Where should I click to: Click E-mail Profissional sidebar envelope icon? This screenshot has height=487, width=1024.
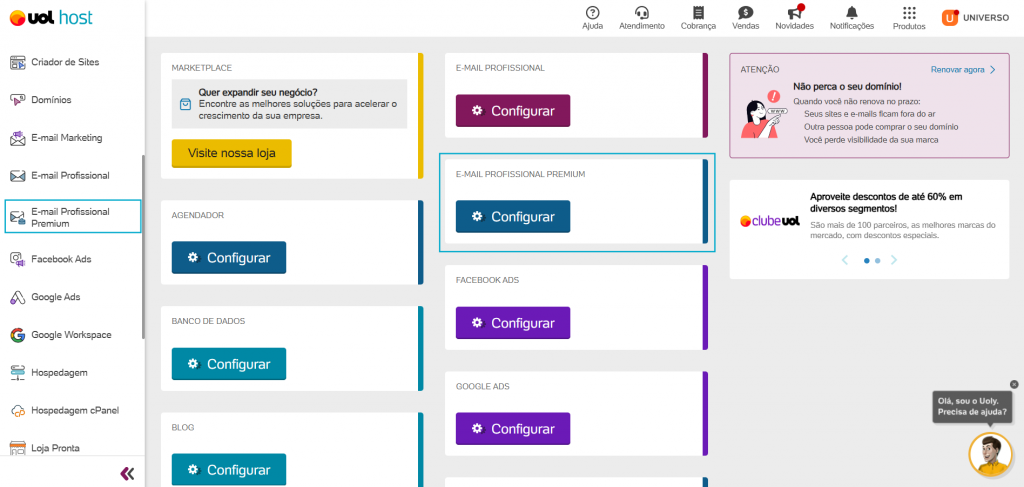18,176
